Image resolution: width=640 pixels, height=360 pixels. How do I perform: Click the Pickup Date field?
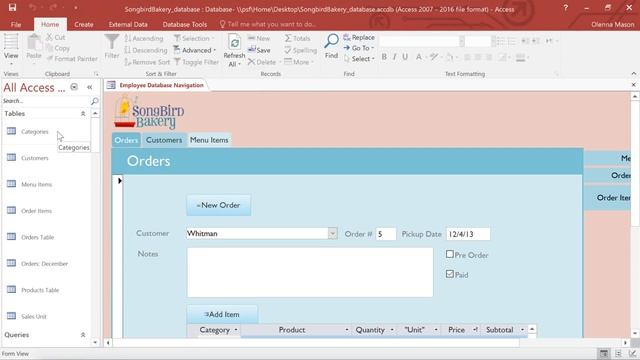point(468,234)
